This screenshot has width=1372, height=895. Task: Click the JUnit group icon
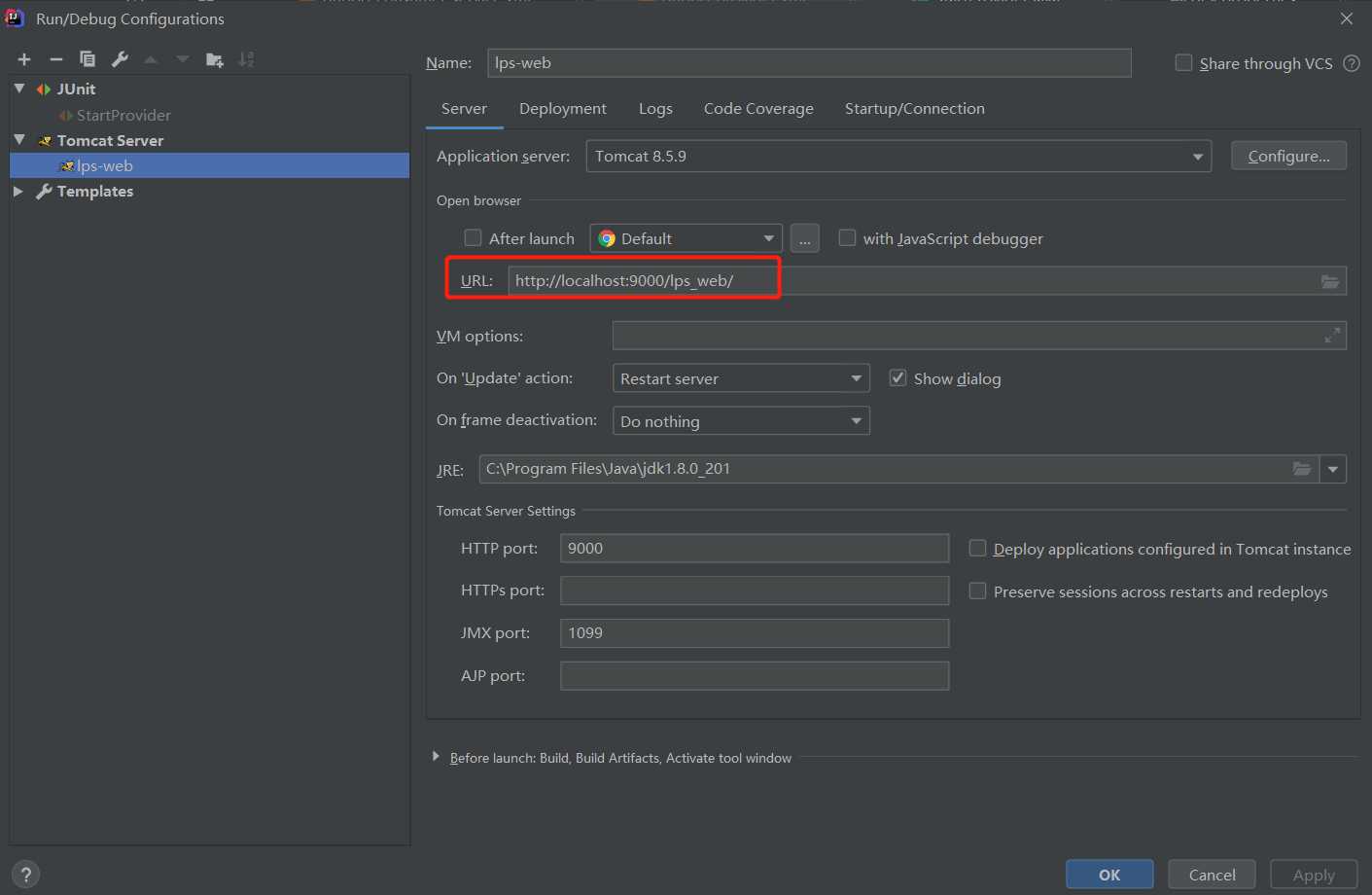[44, 89]
